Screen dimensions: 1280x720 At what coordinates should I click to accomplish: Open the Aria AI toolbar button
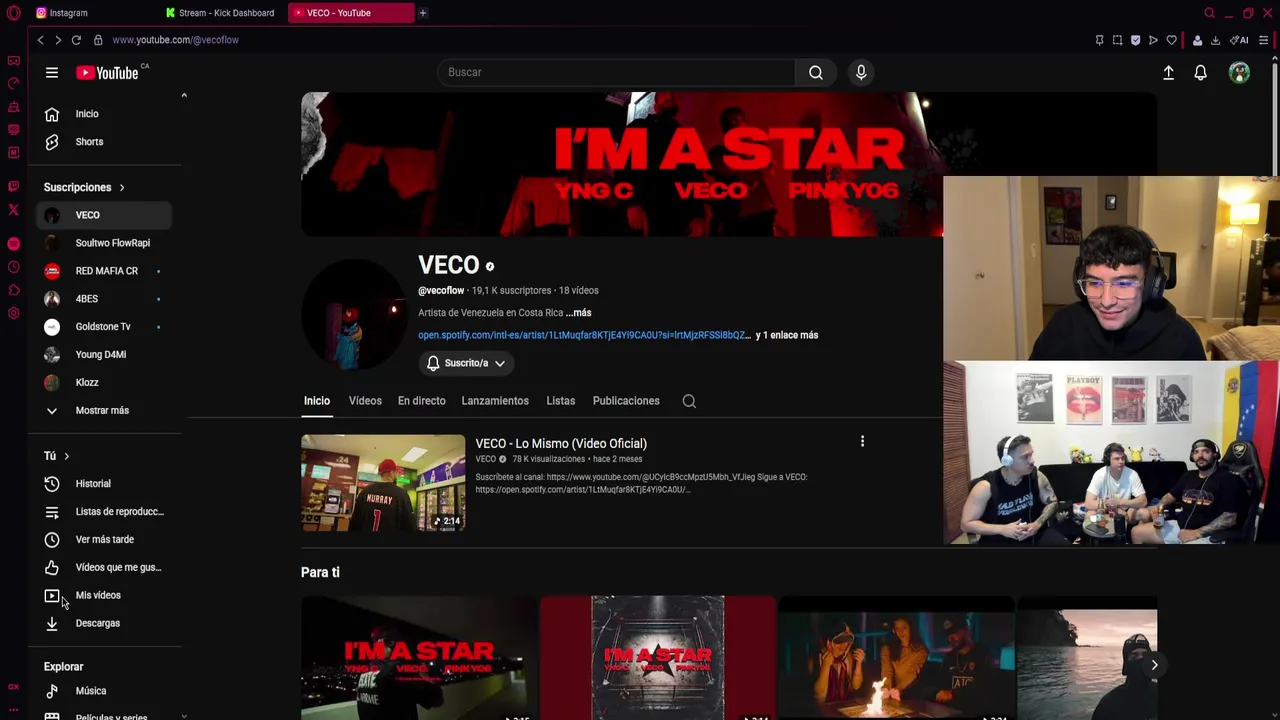tap(1240, 40)
